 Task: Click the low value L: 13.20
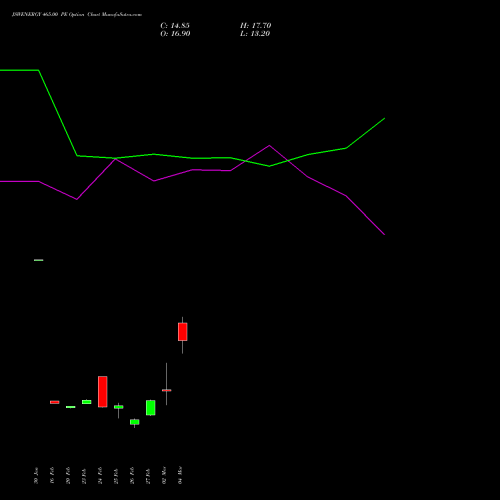(255, 34)
